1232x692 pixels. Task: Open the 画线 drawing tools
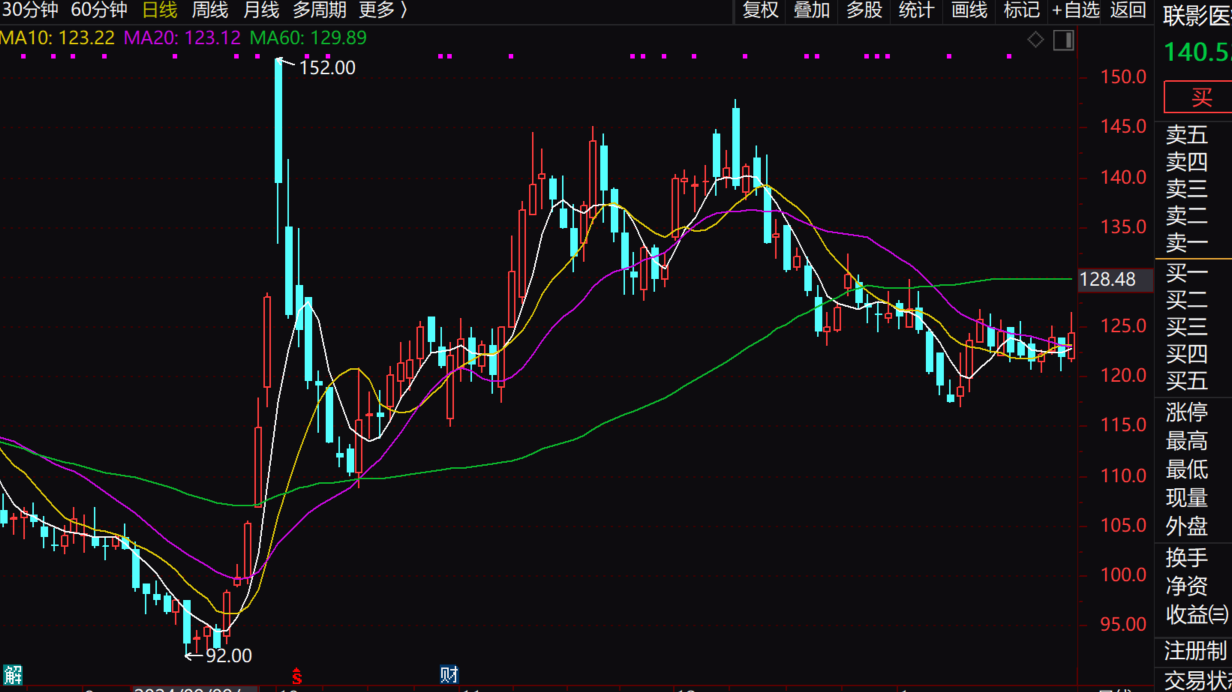969,11
